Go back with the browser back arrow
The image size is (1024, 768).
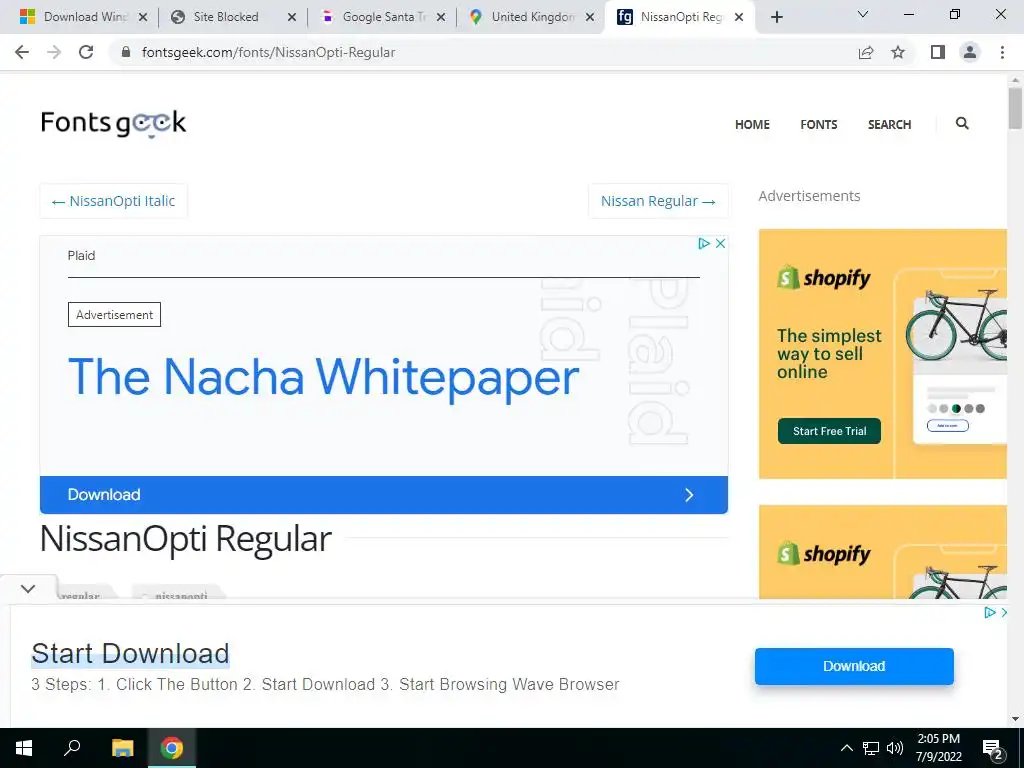coord(22,52)
